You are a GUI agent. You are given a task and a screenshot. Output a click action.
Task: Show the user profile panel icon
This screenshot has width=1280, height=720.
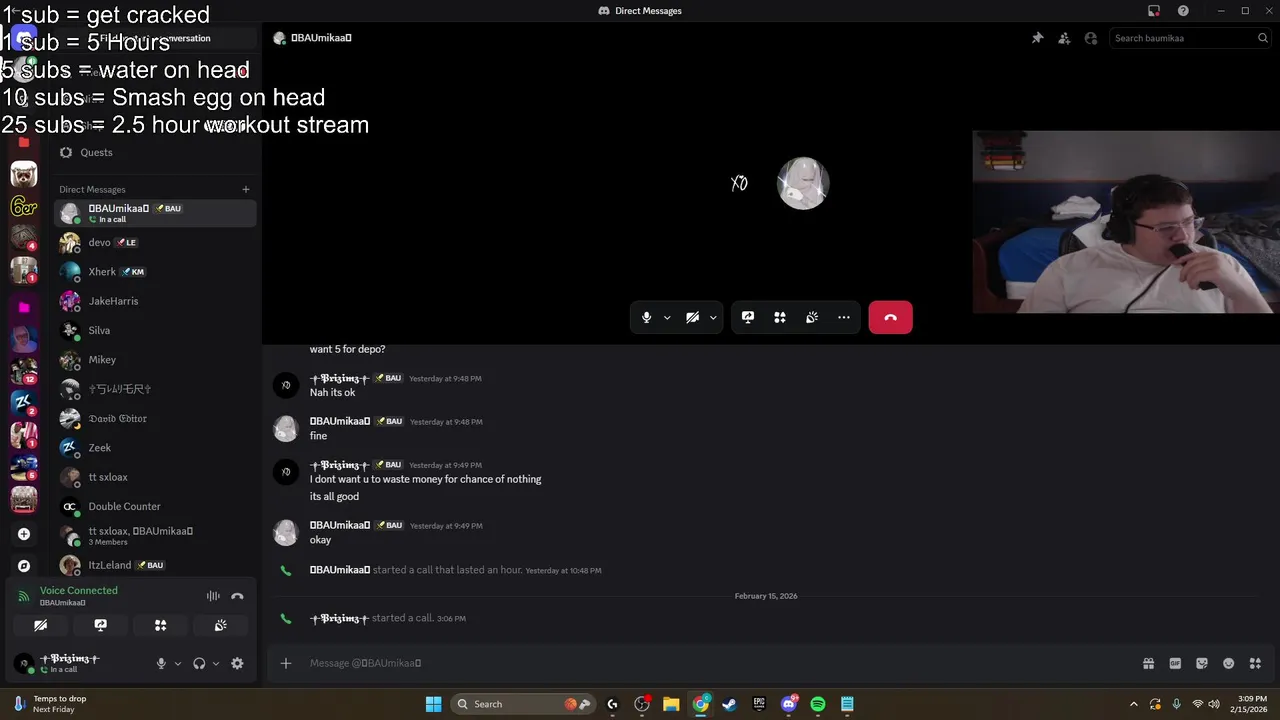(x=1091, y=38)
